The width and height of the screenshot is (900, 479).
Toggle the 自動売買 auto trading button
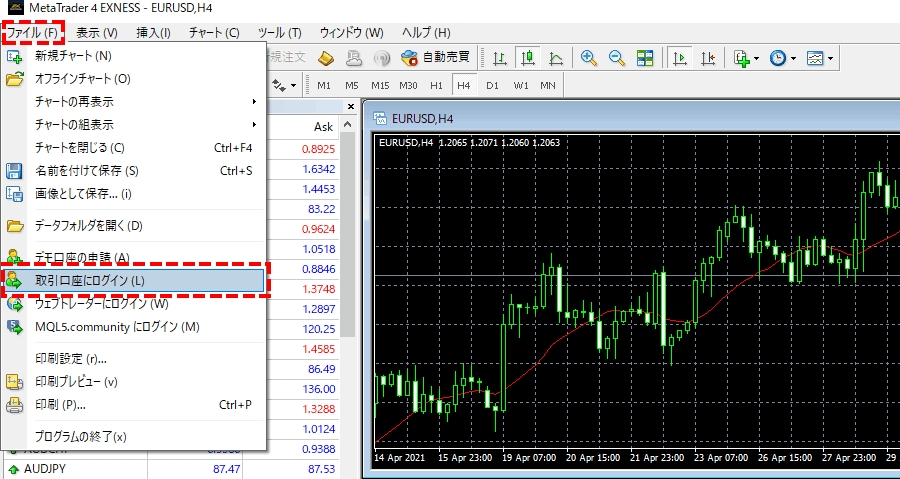coord(438,58)
